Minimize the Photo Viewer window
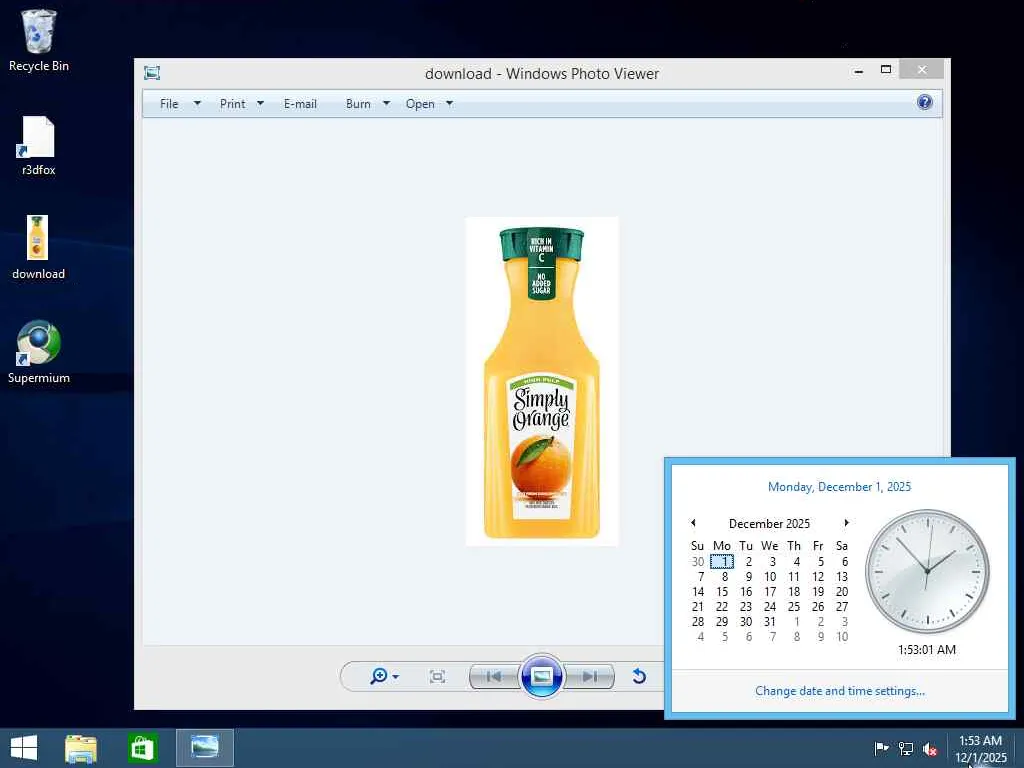This screenshot has width=1024, height=768. tap(859, 70)
